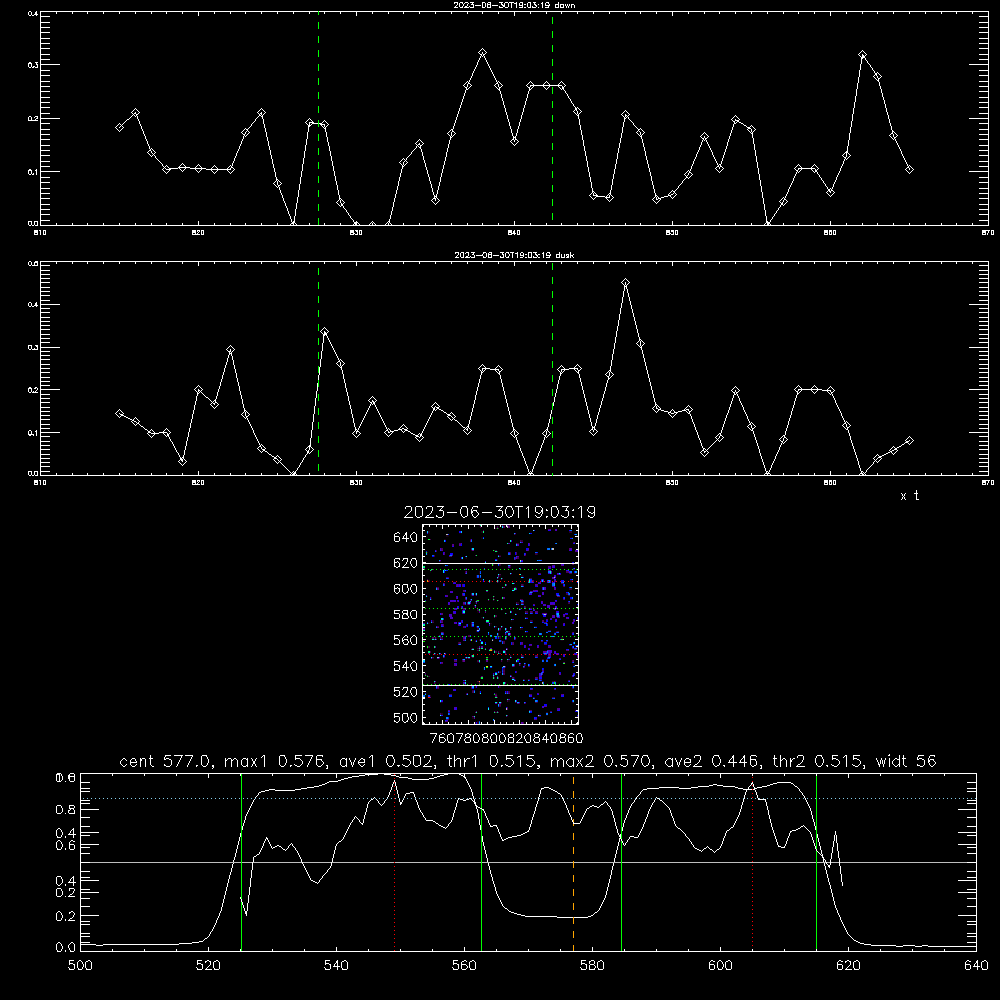This screenshot has height=1000, width=1000.
Task: Click the '540' tick label on the bottom plot's x-axis
Action: (x=336, y=966)
